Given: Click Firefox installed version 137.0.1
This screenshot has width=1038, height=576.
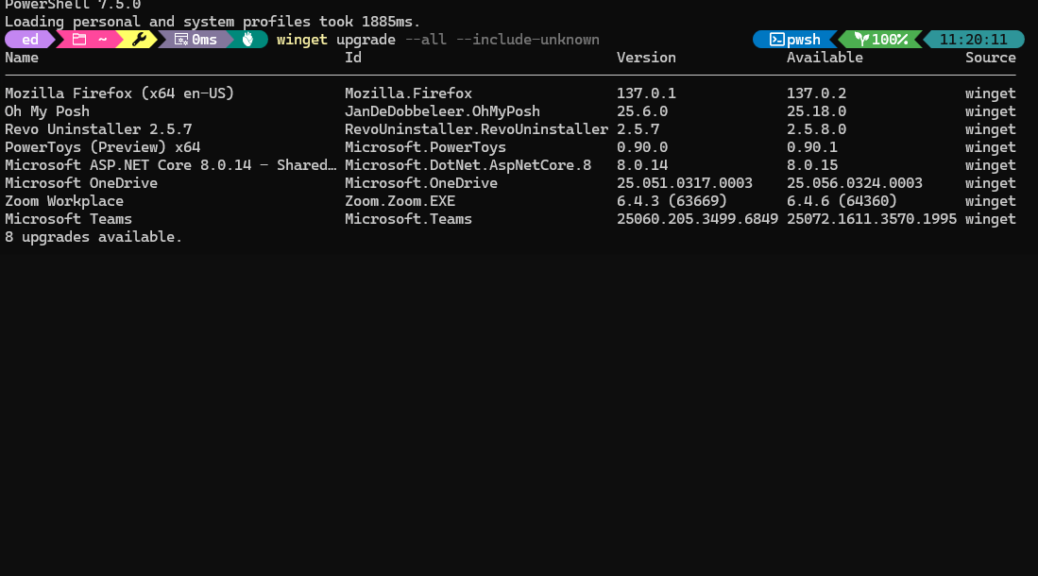Looking at the screenshot, I should coord(646,93).
